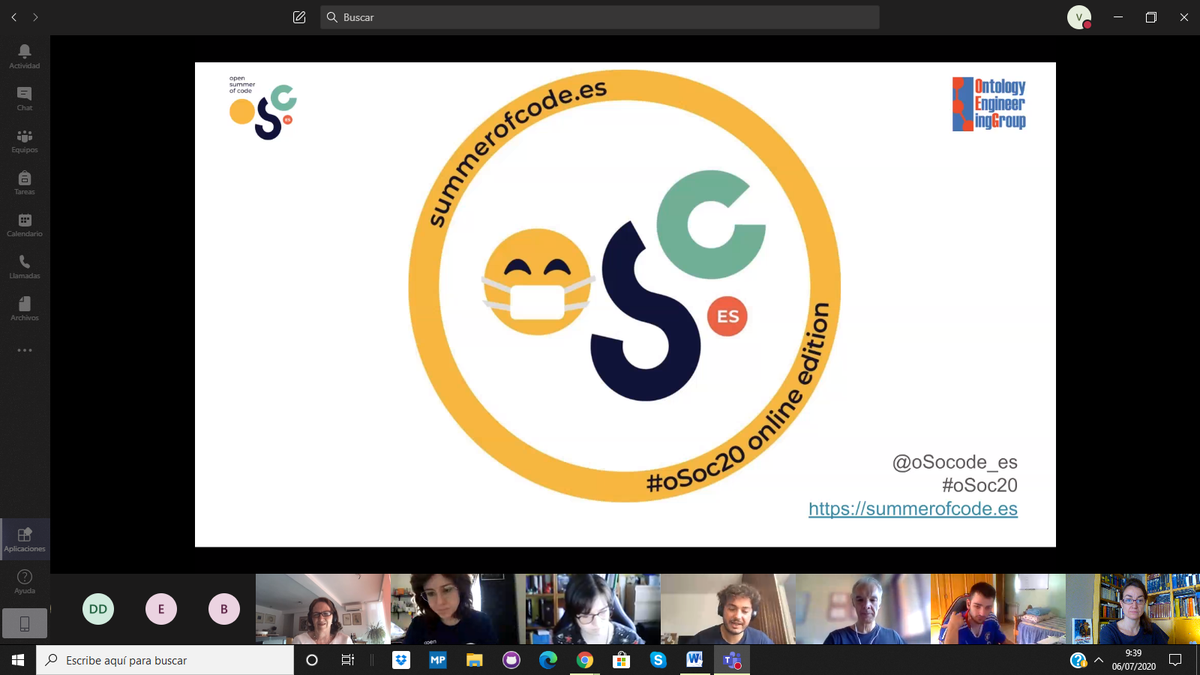This screenshot has height=675, width=1200.
Task: Open the profile avatar menu
Action: [x=1079, y=17]
